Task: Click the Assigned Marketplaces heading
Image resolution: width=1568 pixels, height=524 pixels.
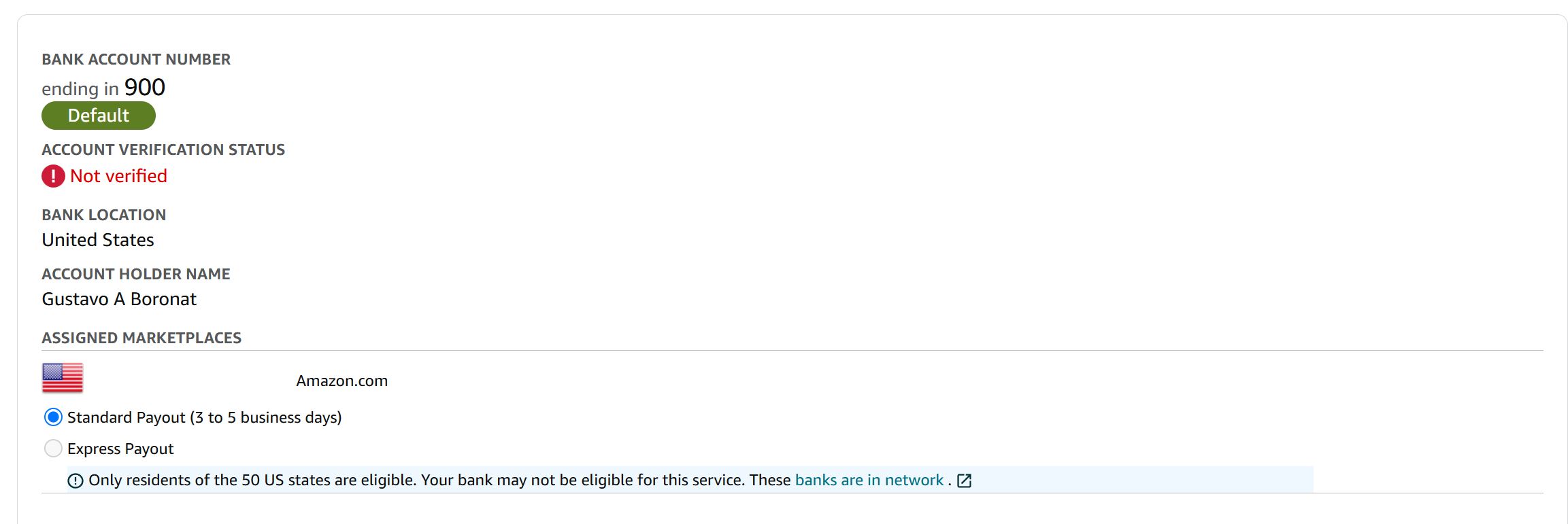Action: [141, 338]
